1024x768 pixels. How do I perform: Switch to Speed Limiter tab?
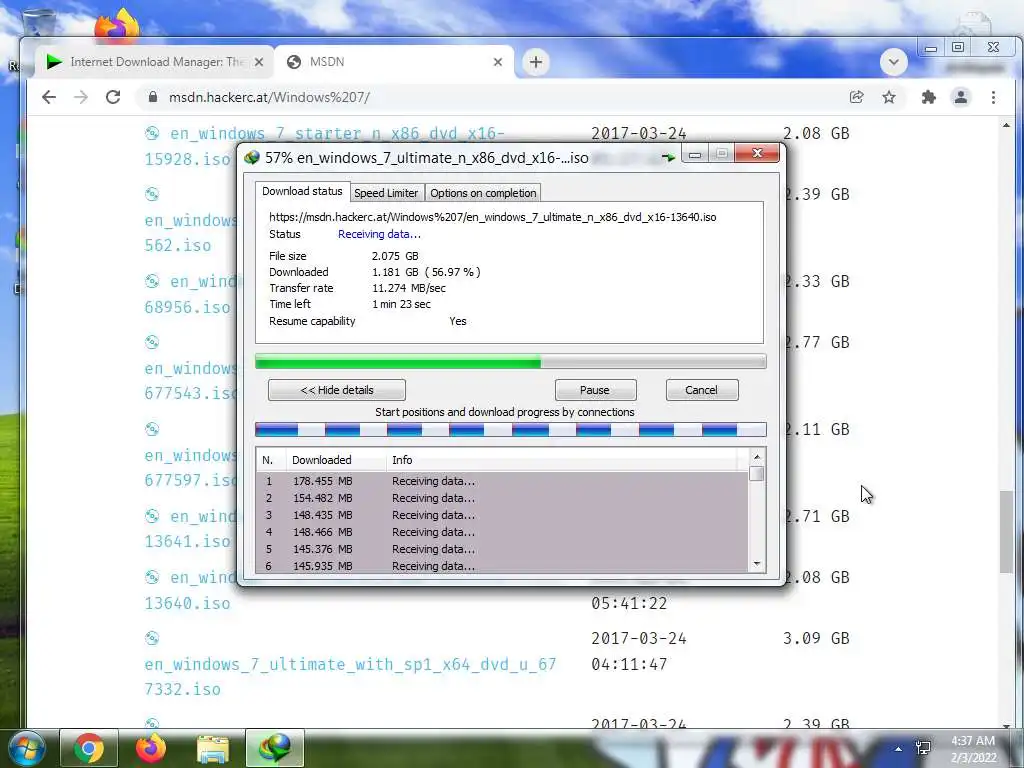pyautogui.click(x=386, y=193)
